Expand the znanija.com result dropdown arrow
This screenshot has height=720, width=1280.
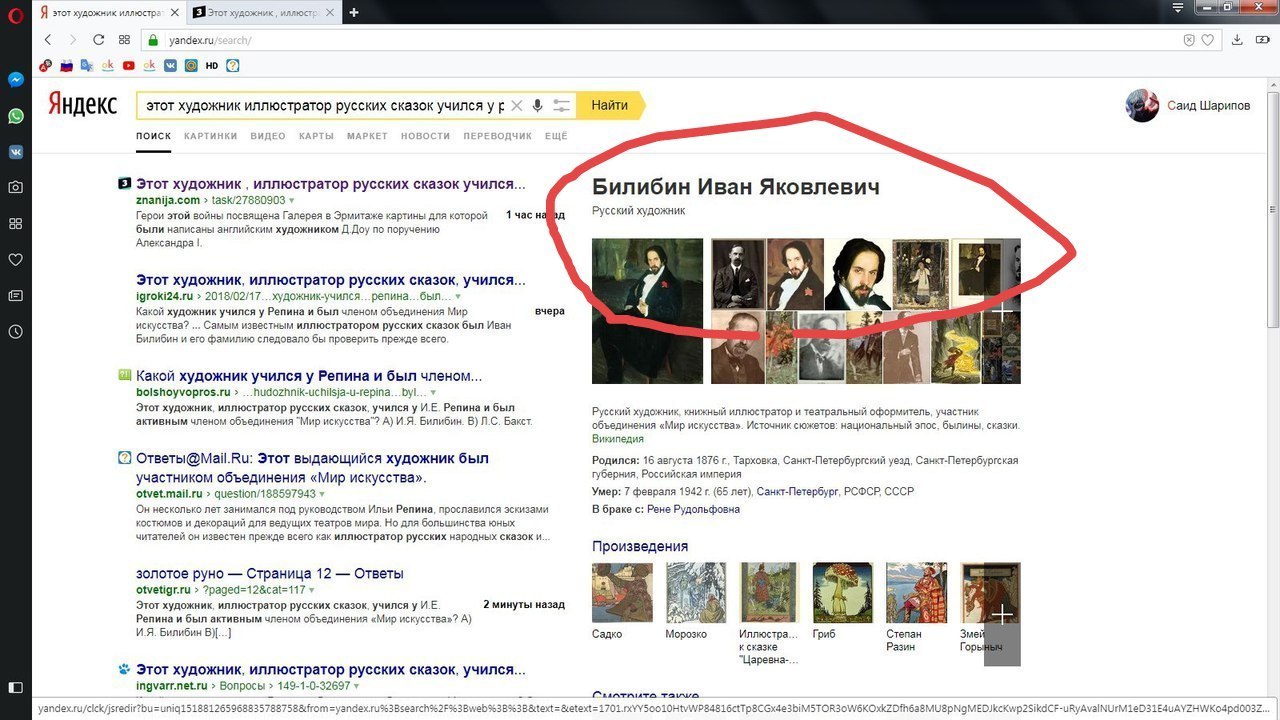pyautogui.click(x=293, y=201)
